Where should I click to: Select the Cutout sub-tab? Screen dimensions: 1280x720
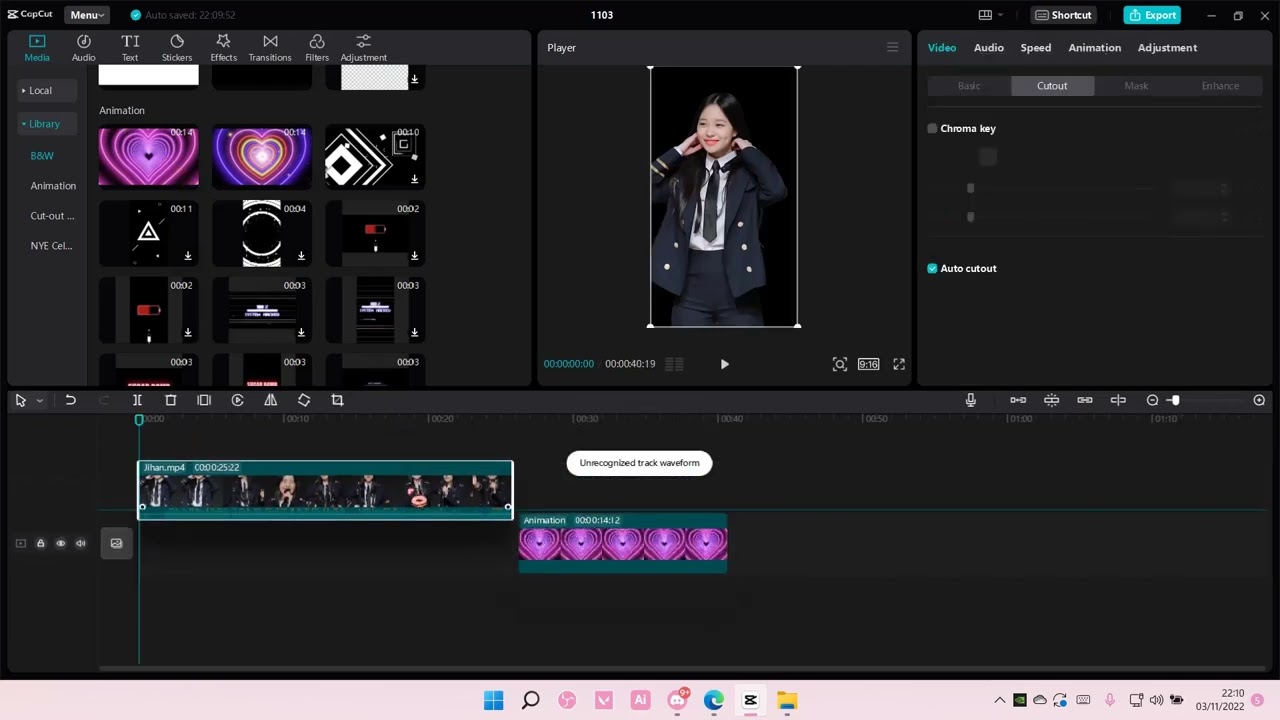pos(1052,86)
